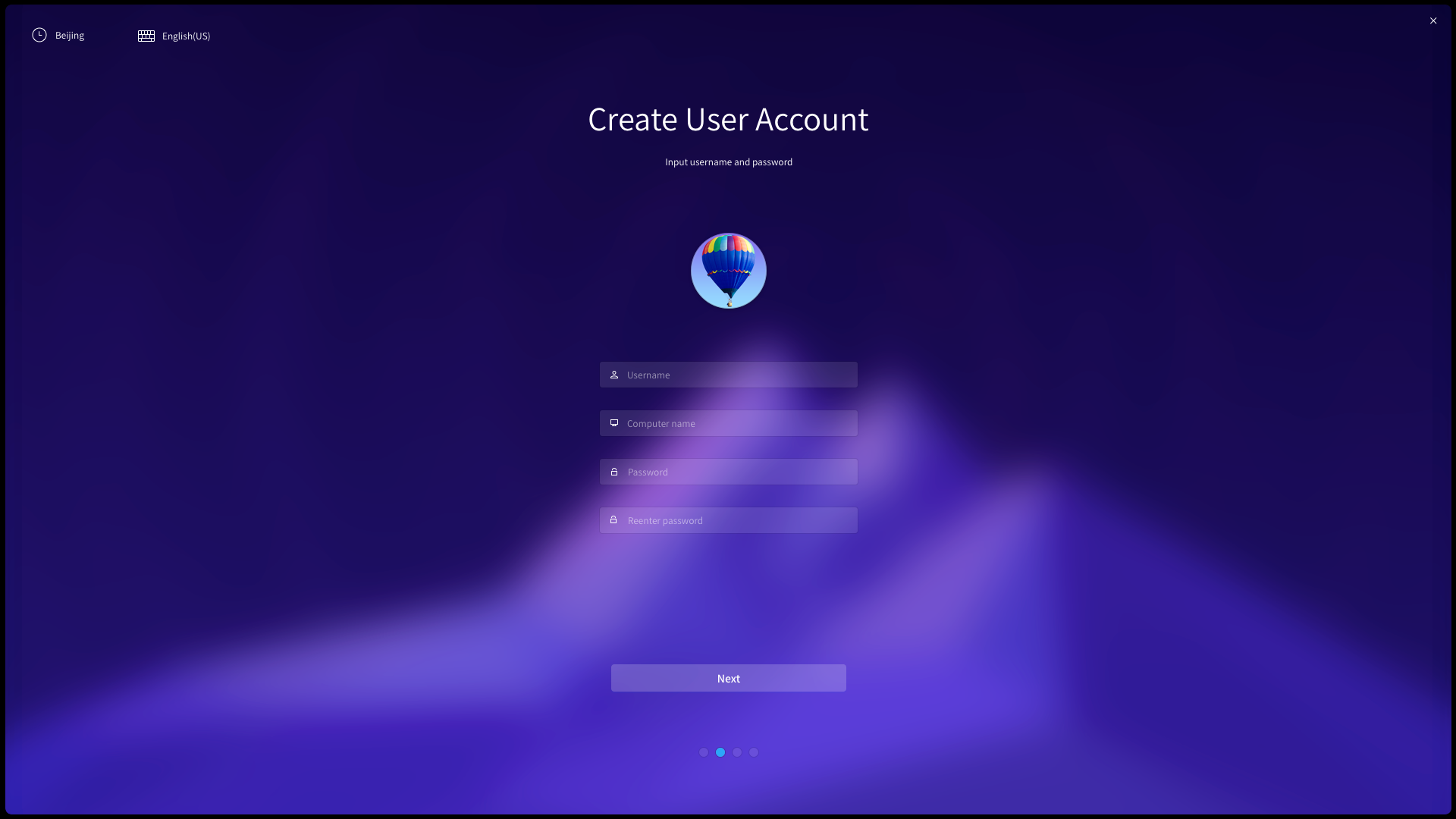Expand the English(US) language selector
This screenshot has width=1456, height=819.
pos(173,36)
